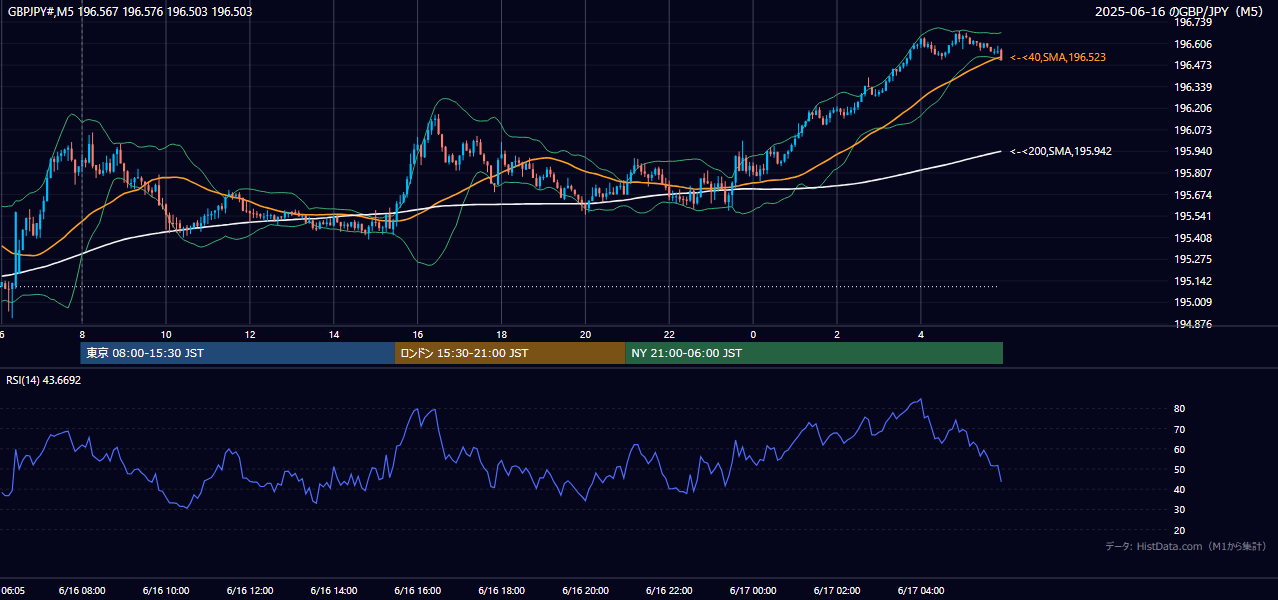This screenshot has height=600, width=1278.
Task: Click price level 195.674 on axis
Action: pyautogui.click(x=1194, y=195)
